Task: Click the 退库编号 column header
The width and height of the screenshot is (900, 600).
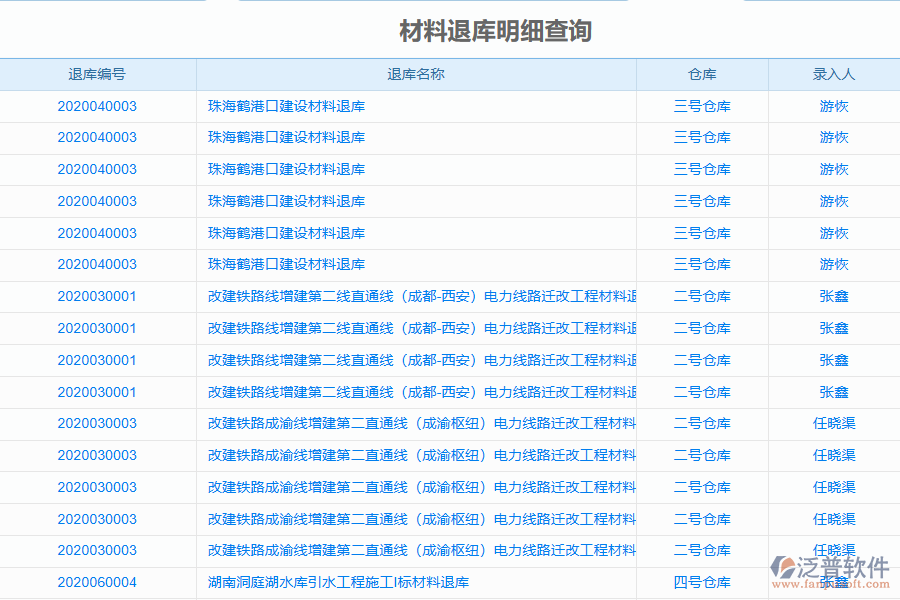Action: [x=97, y=73]
